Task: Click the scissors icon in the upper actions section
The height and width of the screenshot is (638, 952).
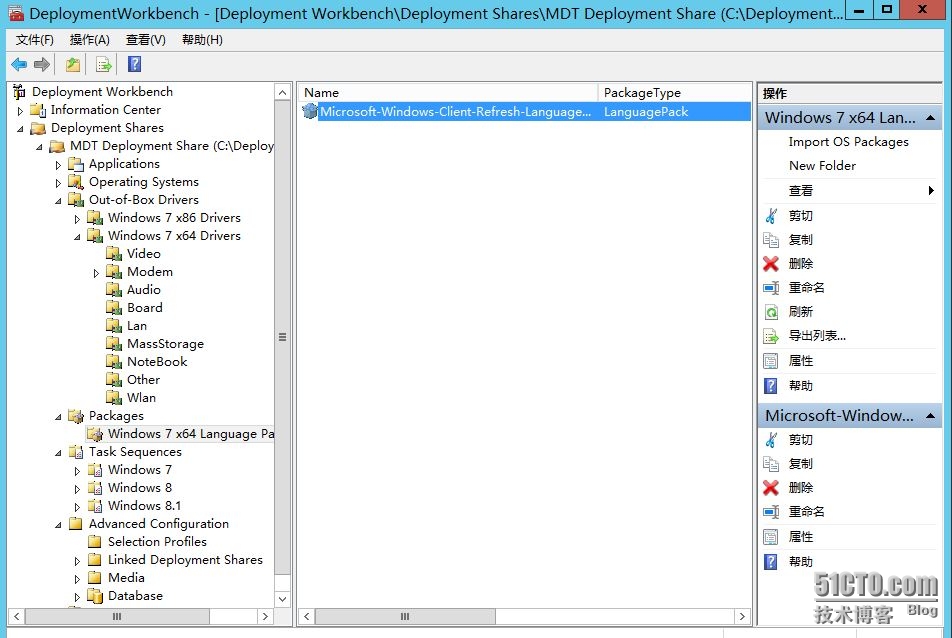Action: click(771, 215)
